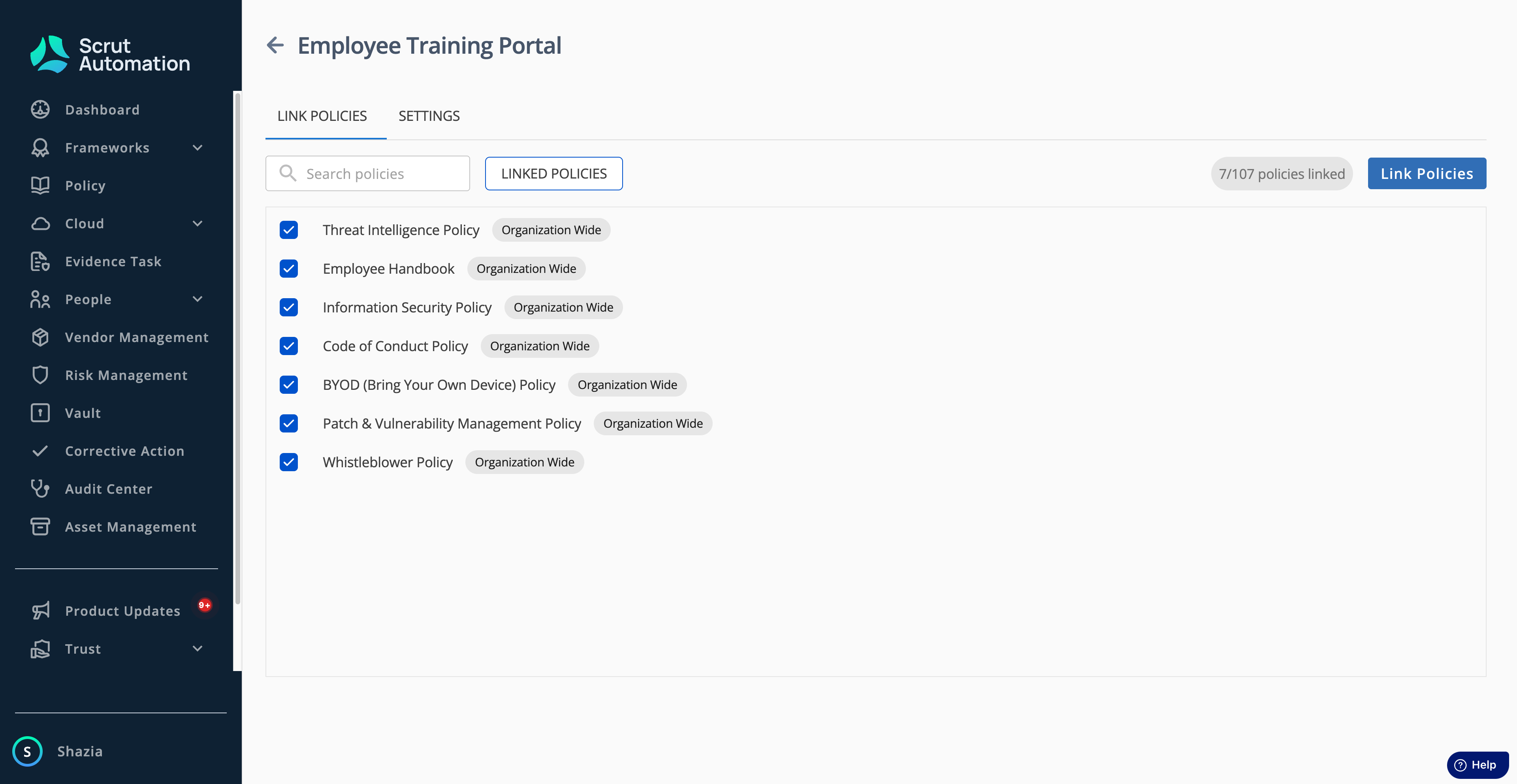The width and height of the screenshot is (1517, 784).
Task: Open Risk Management page
Action: pyautogui.click(x=126, y=375)
